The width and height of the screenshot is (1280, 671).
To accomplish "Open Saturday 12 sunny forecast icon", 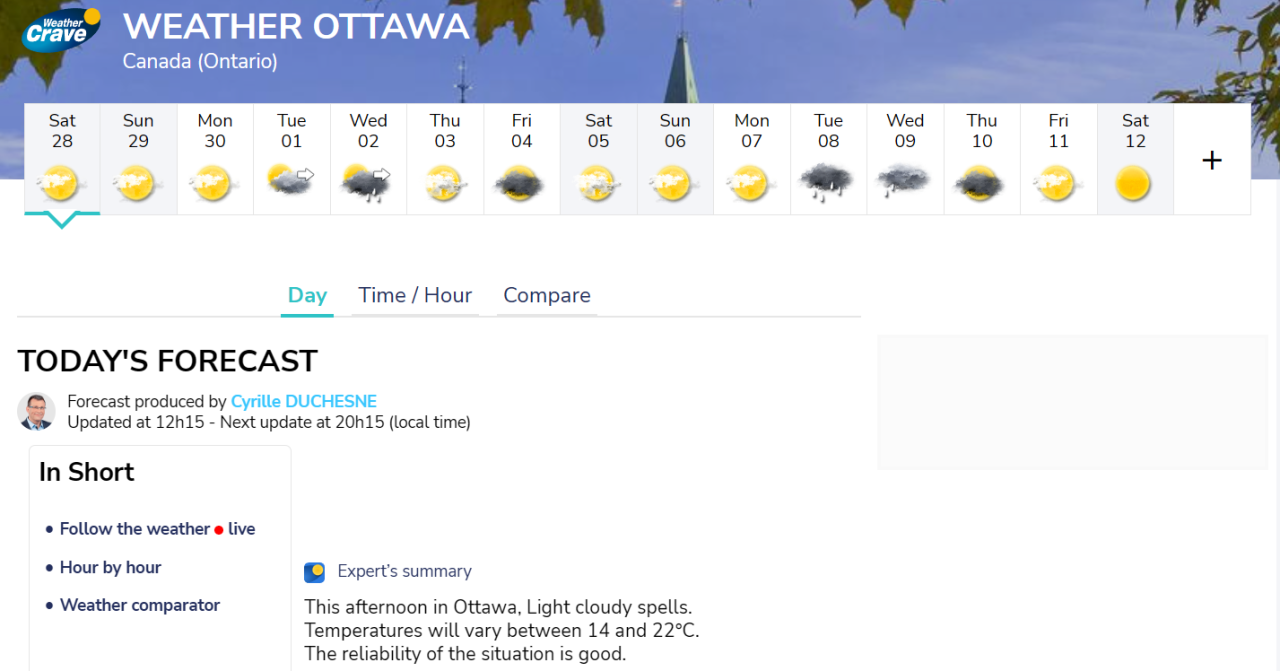I will click(x=1134, y=184).
